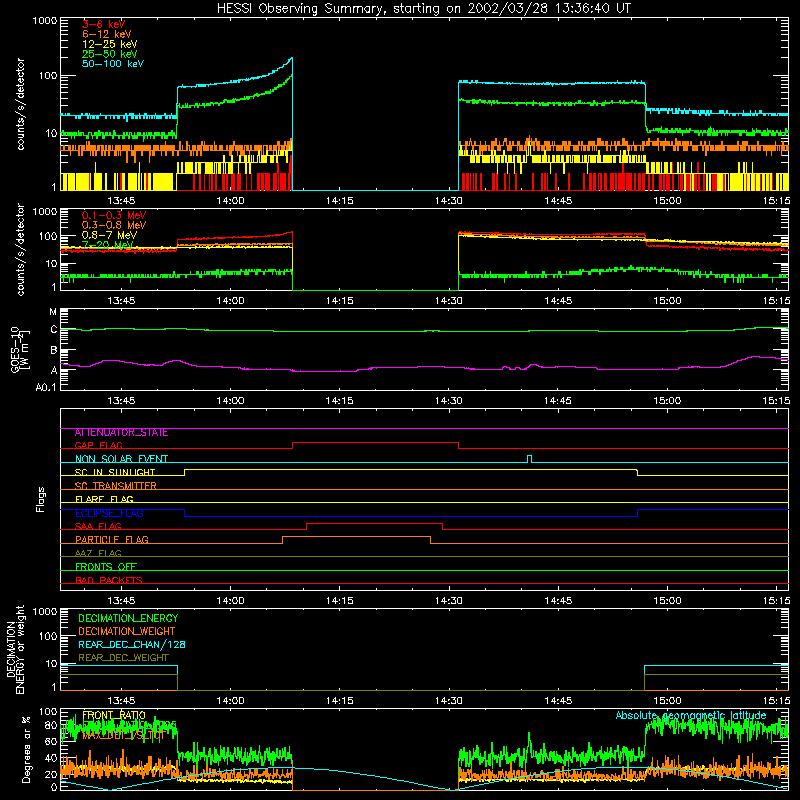The height and width of the screenshot is (800, 800).
Task: Click the REAR_DEC_WEIGHT legend label
Action: click(x=123, y=658)
